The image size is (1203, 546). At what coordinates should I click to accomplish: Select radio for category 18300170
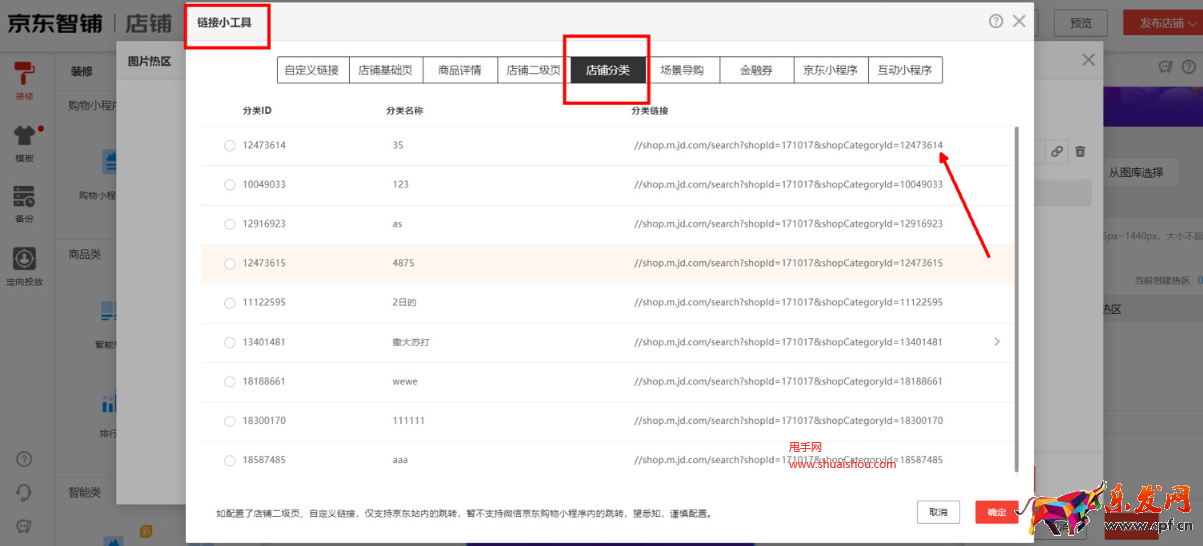229,421
